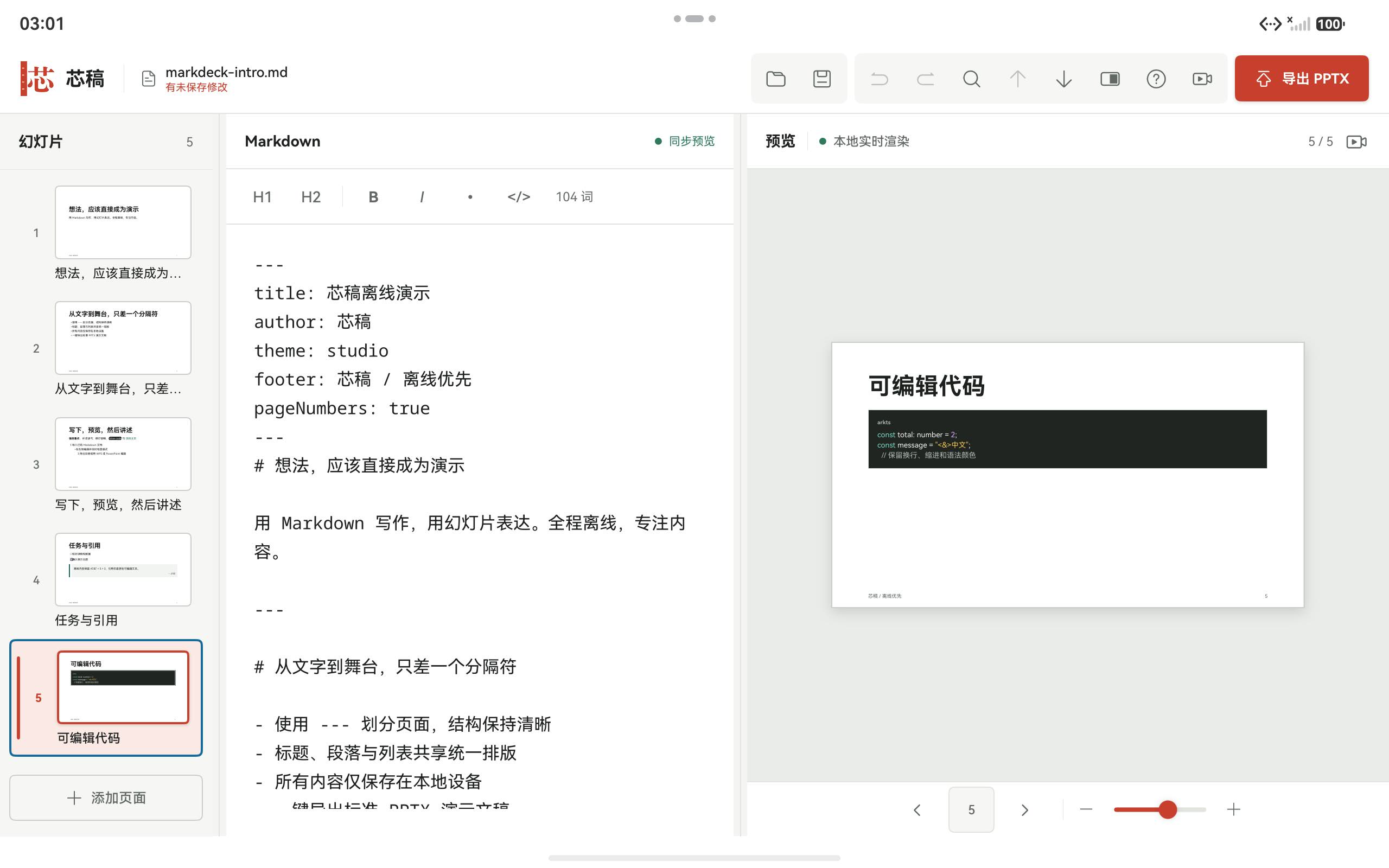
Task: Click the markdeck-intro.md filename
Action: pyautogui.click(x=226, y=72)
